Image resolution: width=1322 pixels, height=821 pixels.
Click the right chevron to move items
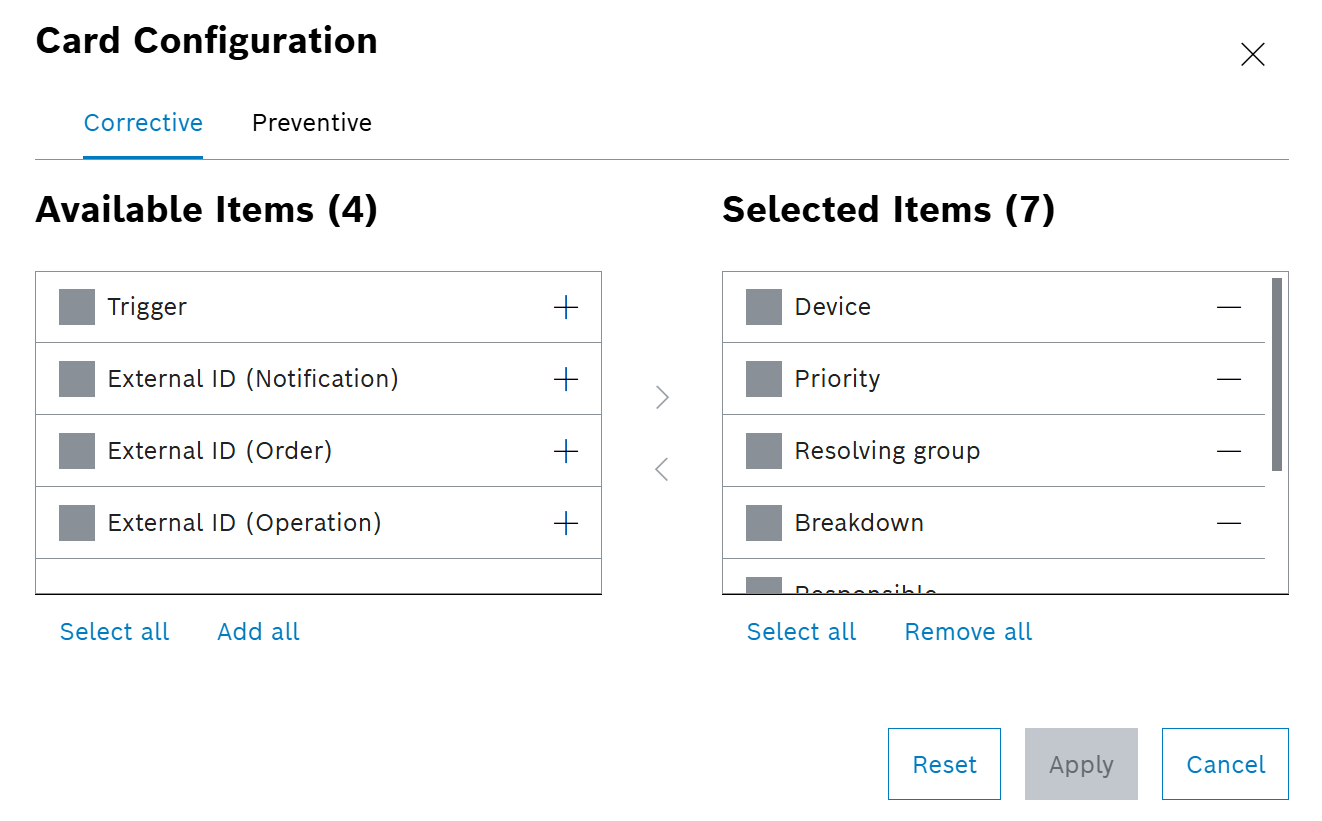[x=662, y=397]
